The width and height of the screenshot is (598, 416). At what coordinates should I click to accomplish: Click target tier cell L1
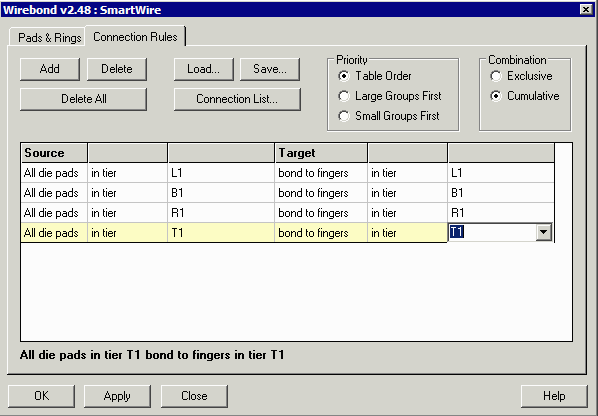click(x=501, y=173)
